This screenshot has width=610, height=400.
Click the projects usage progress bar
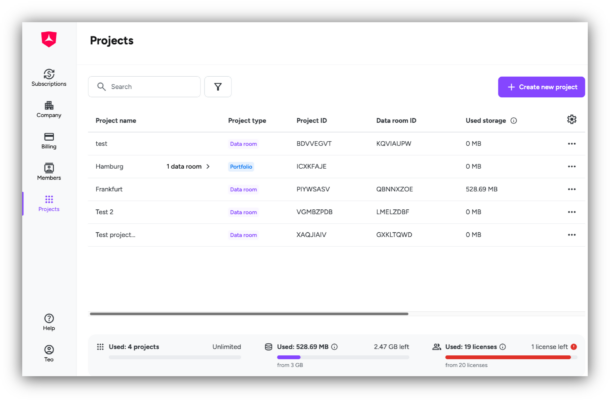pos(175,357)
